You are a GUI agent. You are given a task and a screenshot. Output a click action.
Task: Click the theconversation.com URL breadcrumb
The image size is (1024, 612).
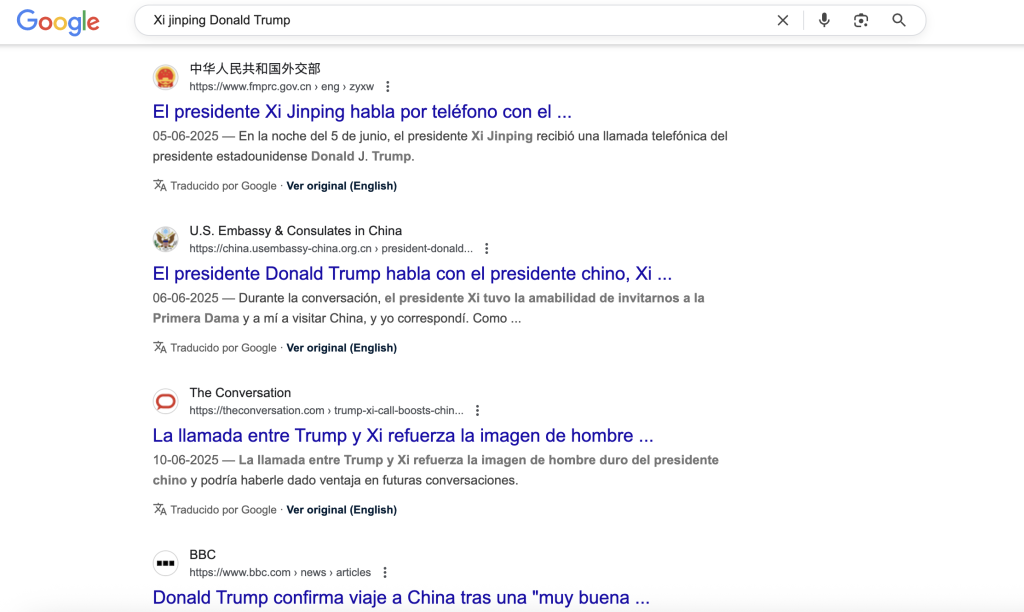tap(327, 410)
